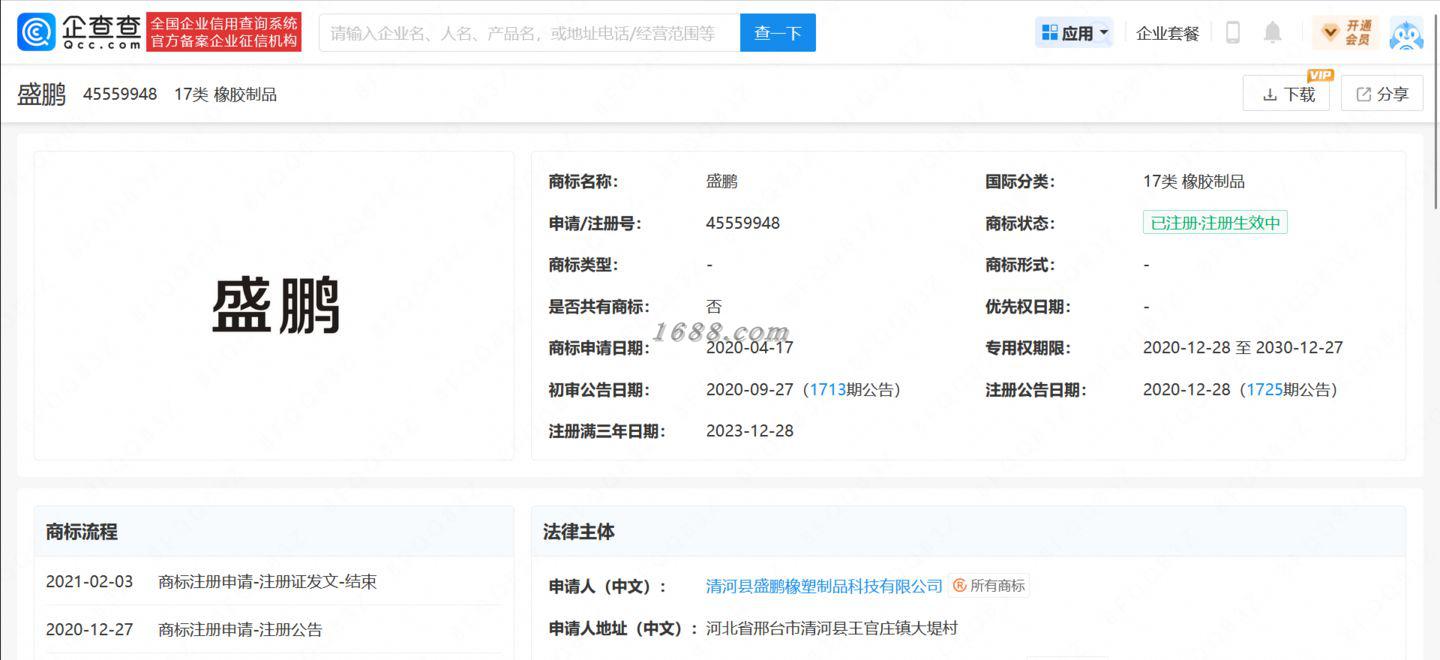Click the applicant address 河北省邢台市清河县王官庄镇大堤村
This screenshot has width=1440, height=660.
(x=832, y=628)
